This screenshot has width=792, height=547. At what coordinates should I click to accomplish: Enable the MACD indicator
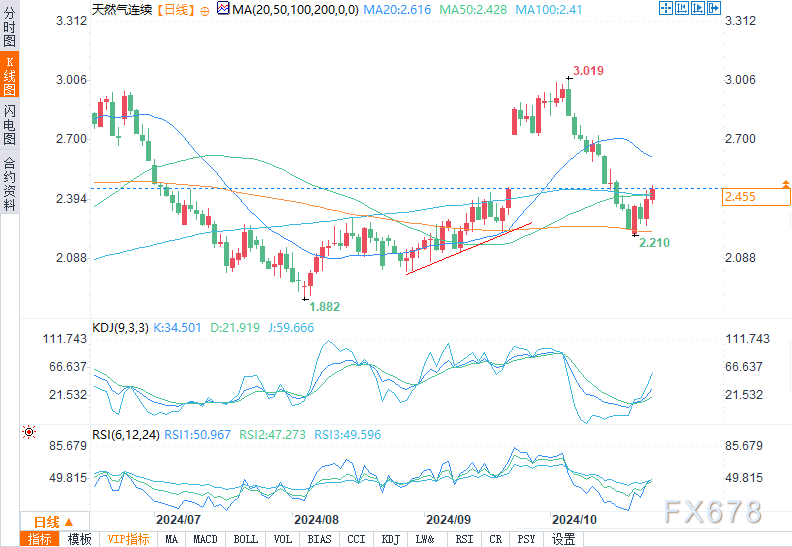click(205, 539)
